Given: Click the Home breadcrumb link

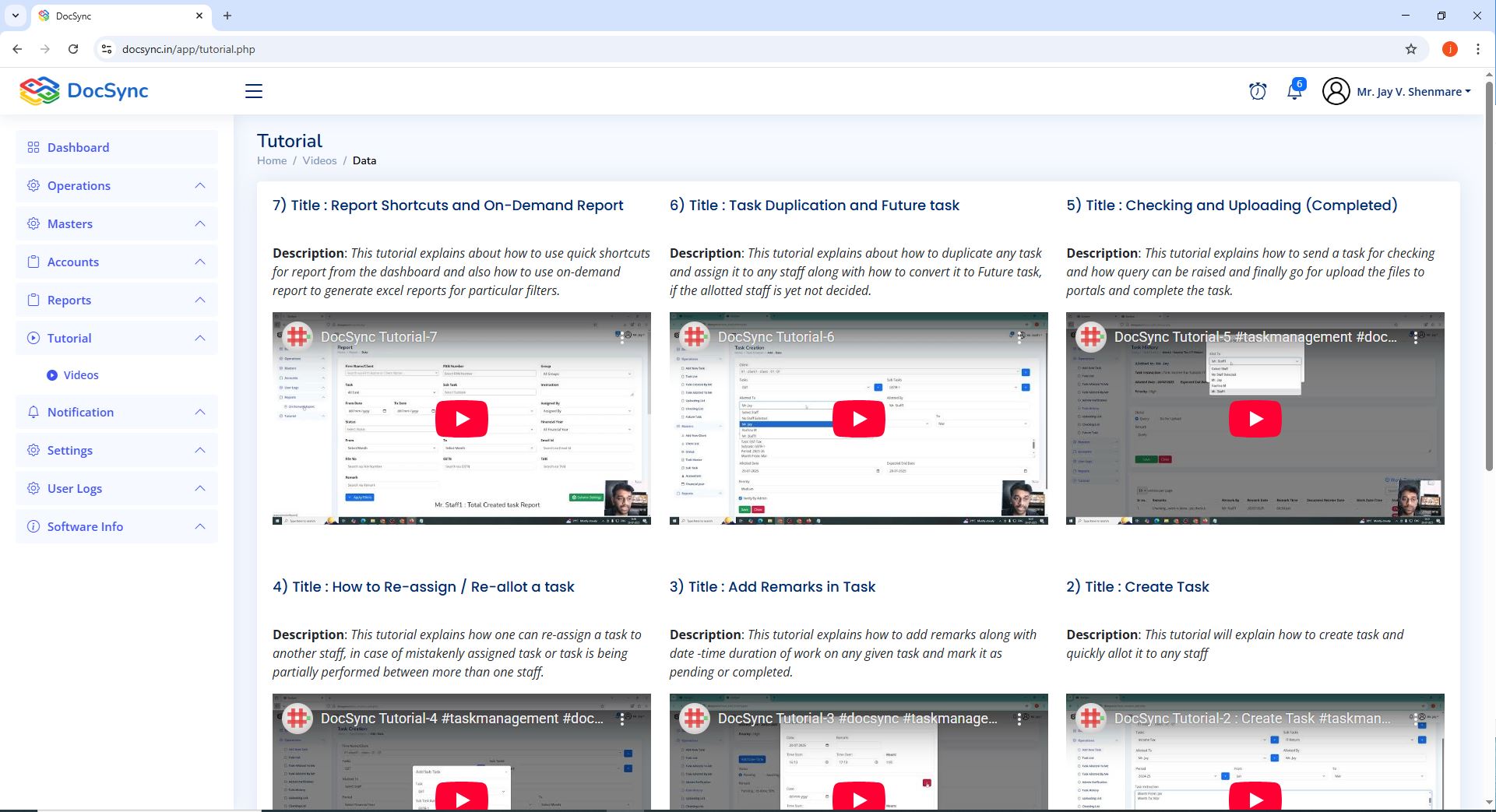Looking at the screenshot, I should click(272, 160).
